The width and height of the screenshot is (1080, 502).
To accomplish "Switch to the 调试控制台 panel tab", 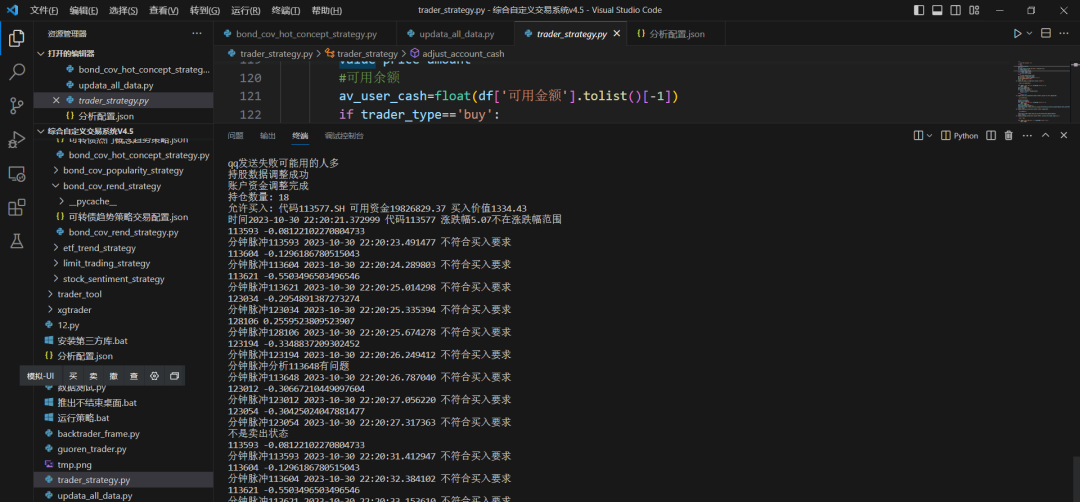I will (344, 136).
